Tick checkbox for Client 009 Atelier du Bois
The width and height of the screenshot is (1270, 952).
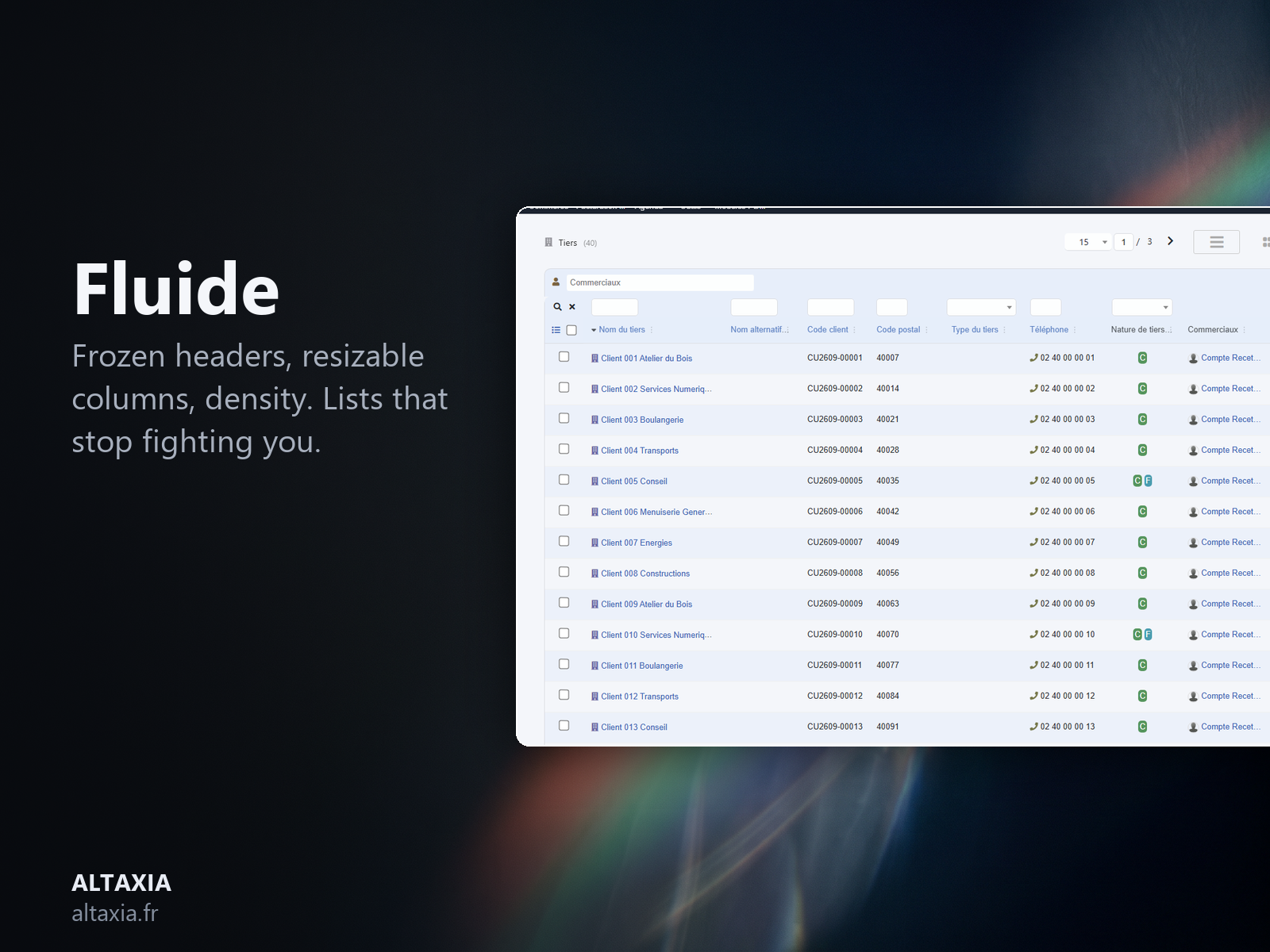pos(564,603)
